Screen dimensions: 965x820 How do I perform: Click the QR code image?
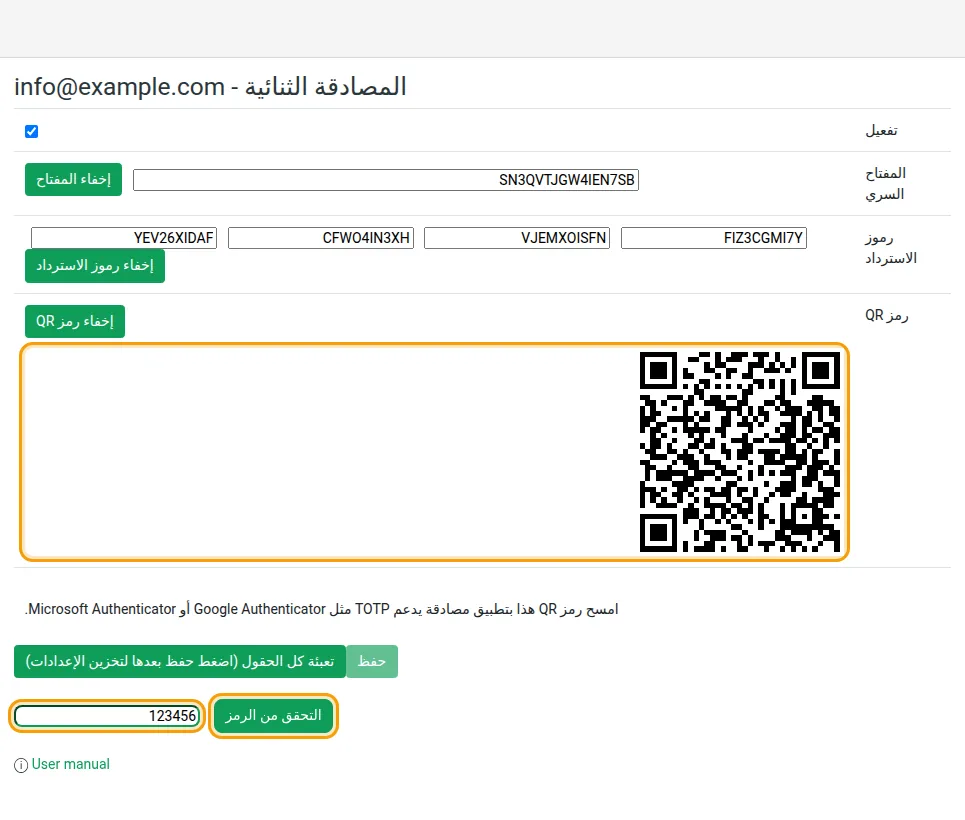pos(740,452)
